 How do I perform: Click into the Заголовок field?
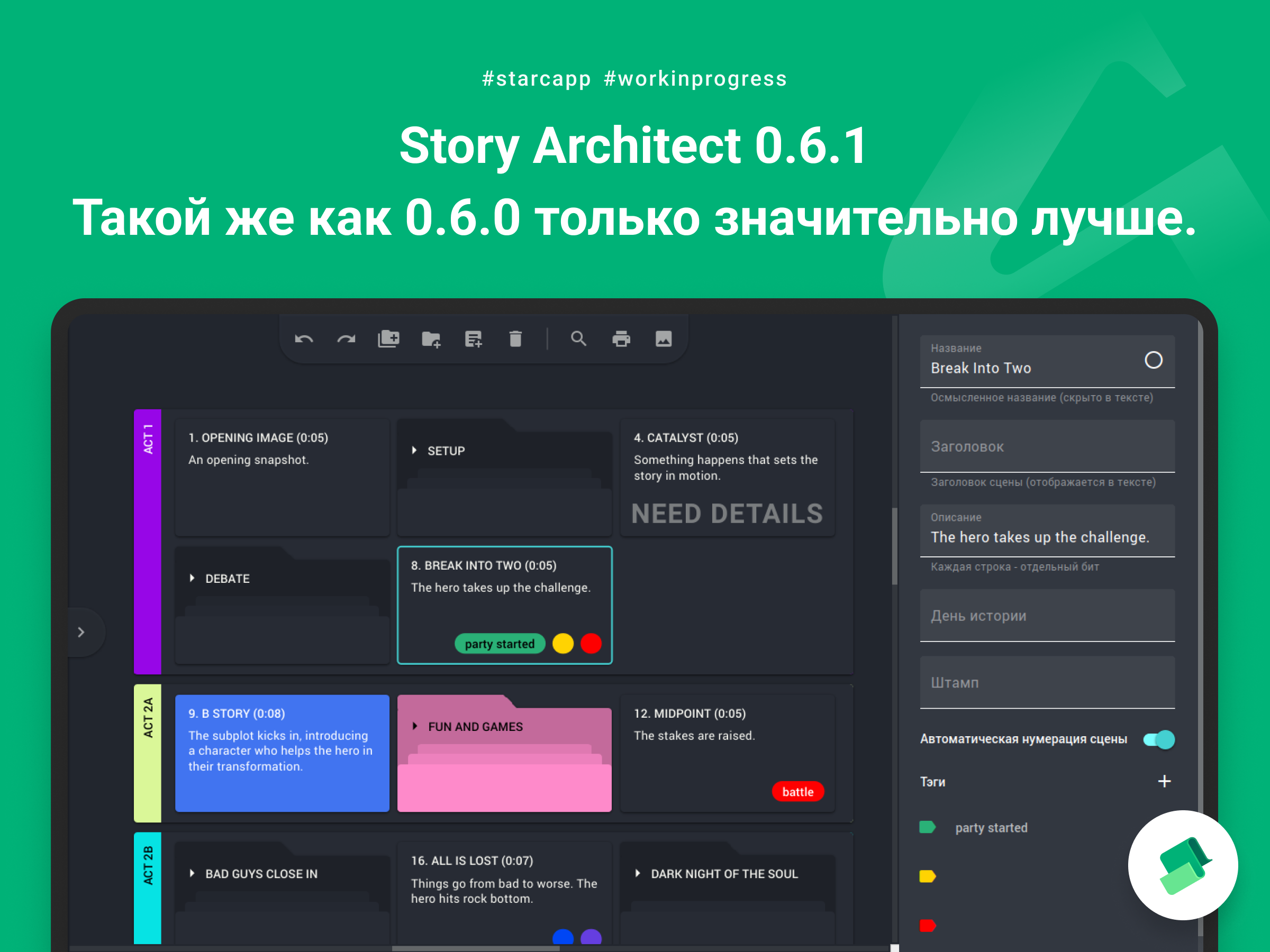1047,446
